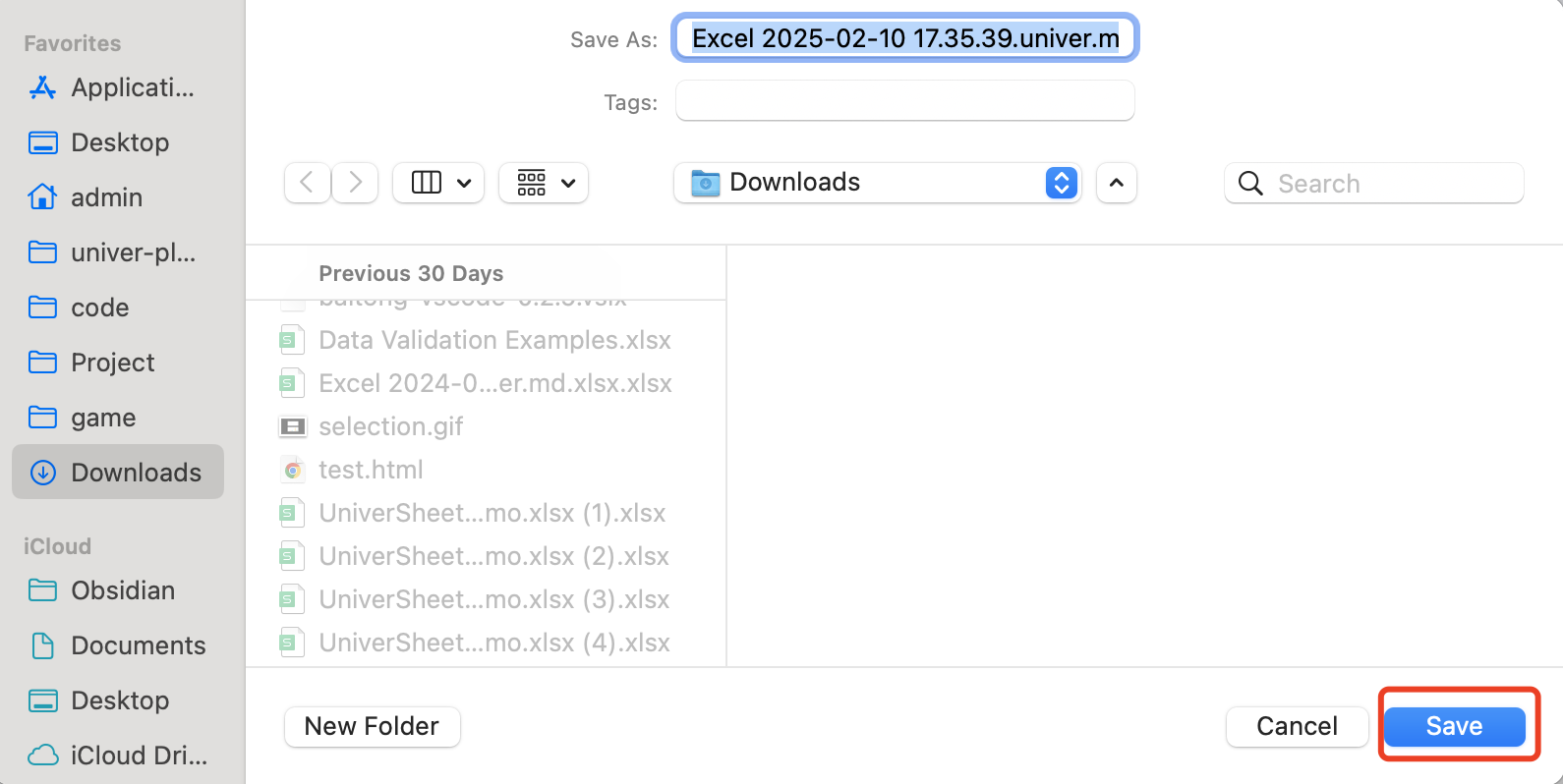Image resolution: width=1563 pixels, height=784 pixels.
Task: Click the back navigation arrow
Action: click(307, 183)
